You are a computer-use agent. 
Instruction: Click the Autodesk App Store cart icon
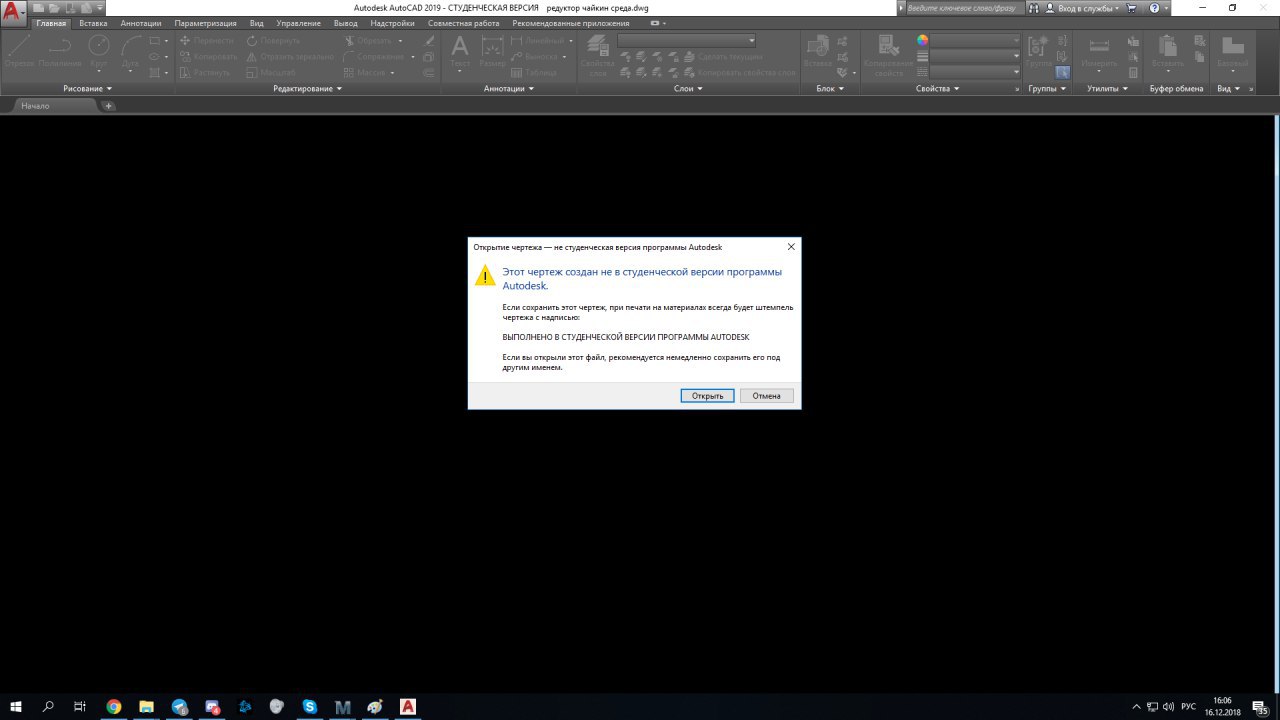(1132, 8)
